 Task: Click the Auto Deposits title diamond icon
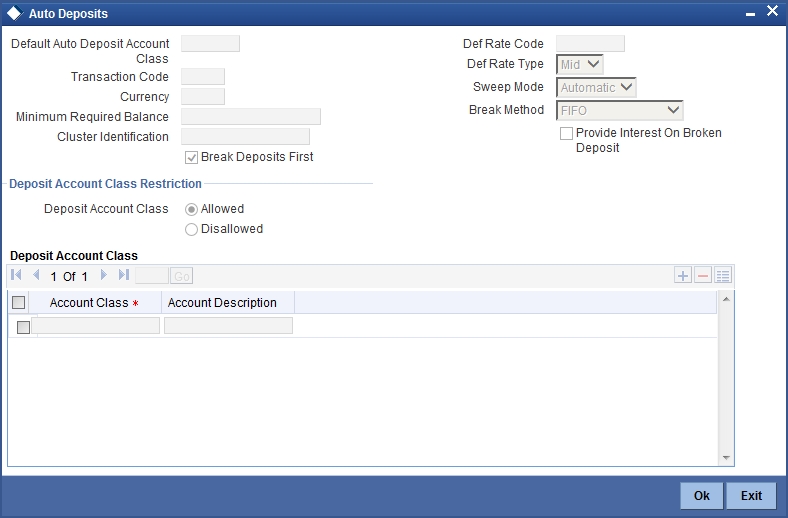[x=14, y=14]
